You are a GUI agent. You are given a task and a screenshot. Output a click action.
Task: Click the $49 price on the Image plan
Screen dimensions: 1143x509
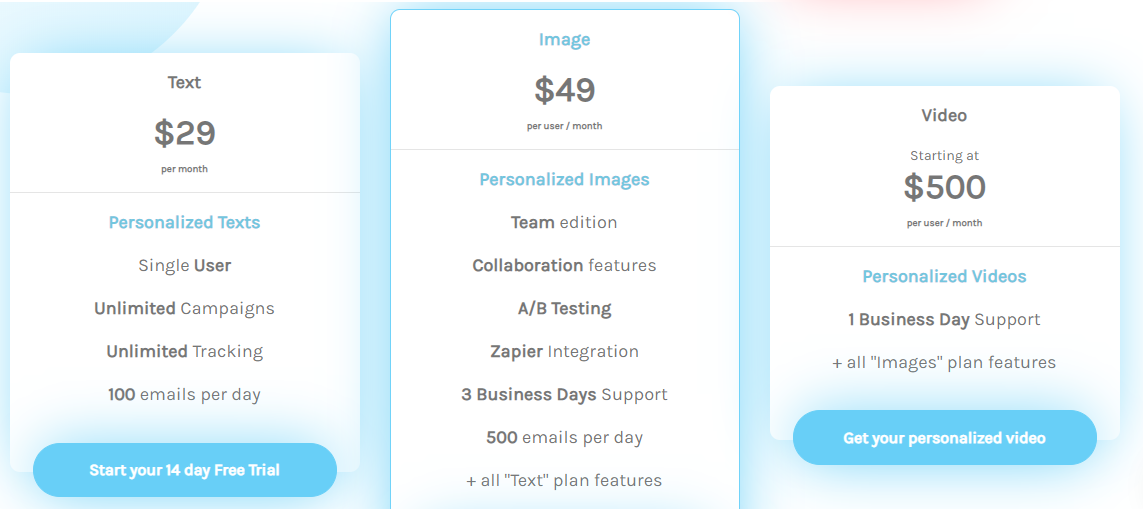click(564, 90)
